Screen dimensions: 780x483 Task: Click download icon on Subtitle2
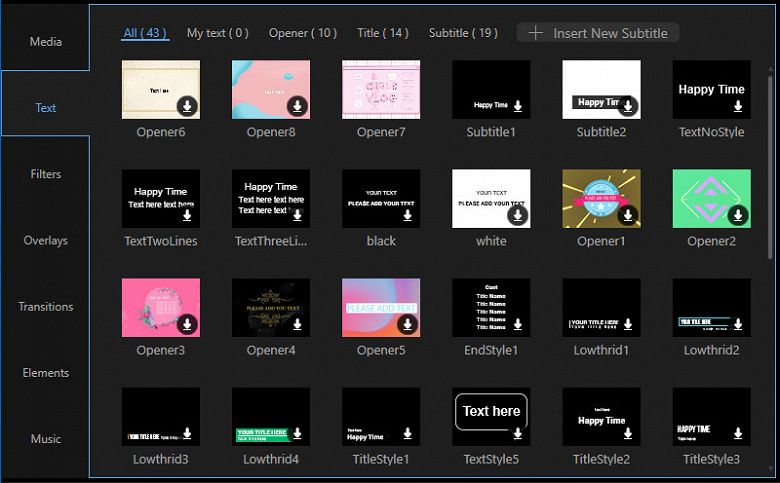click(628, 106)
